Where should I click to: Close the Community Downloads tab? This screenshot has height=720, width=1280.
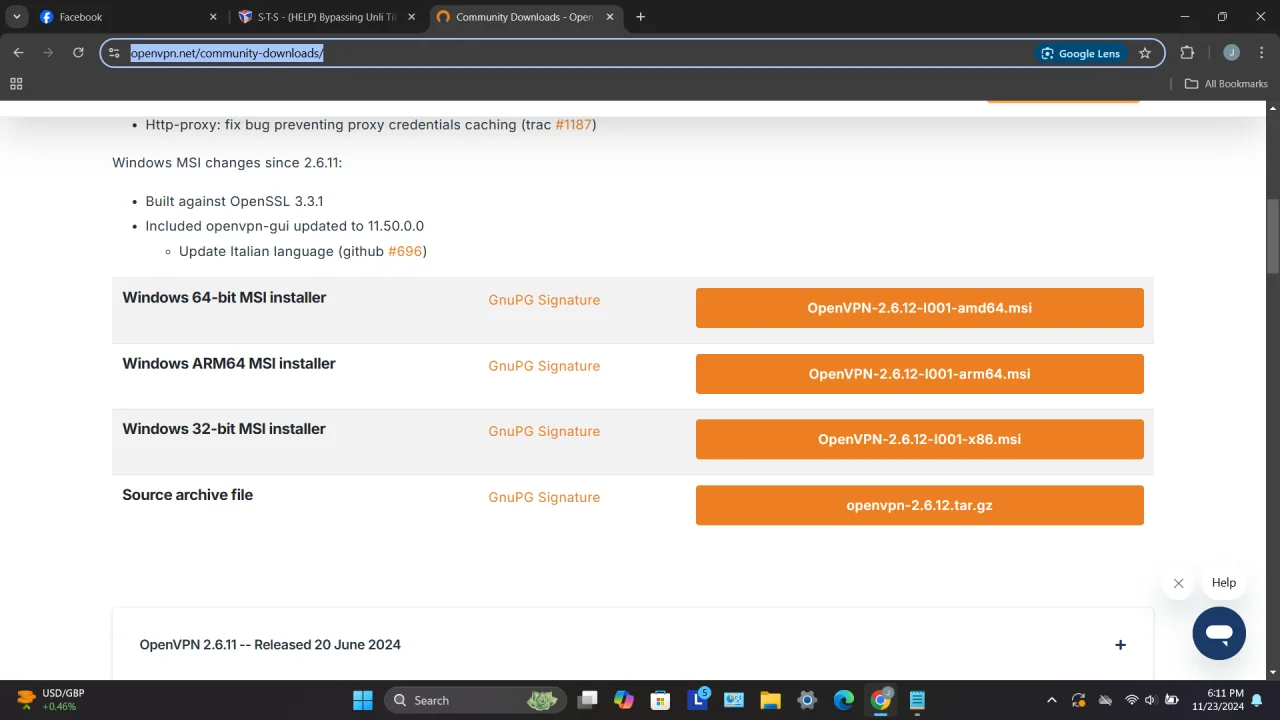[x=610, y=17]
